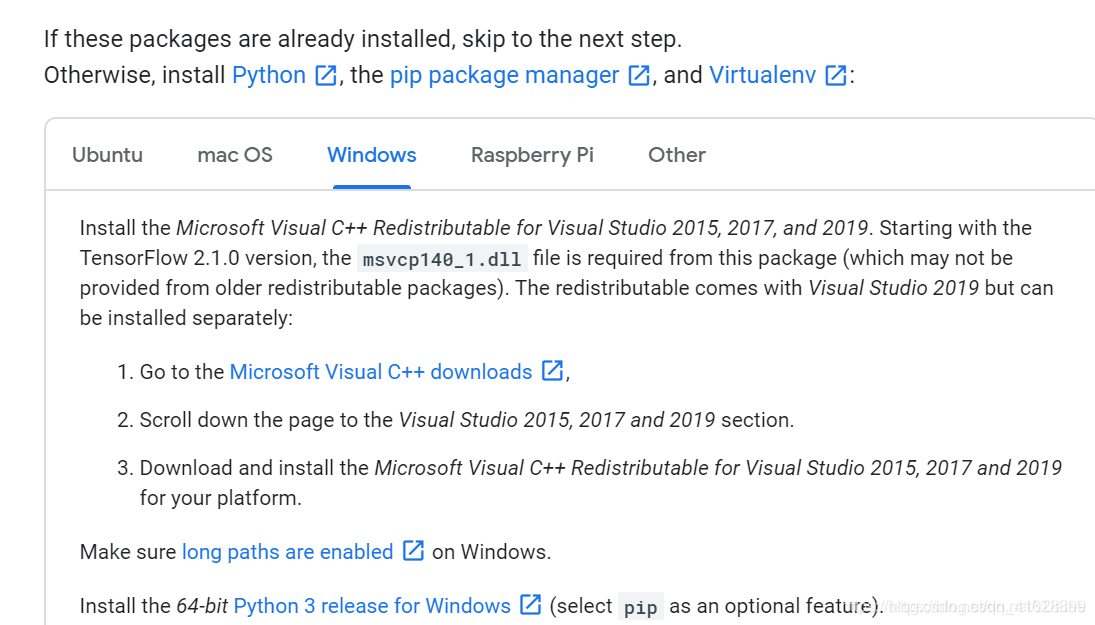Viewport: 1095px width, 625px height.
Task: Click external-link icon next to Python
Action: point(326,75)
